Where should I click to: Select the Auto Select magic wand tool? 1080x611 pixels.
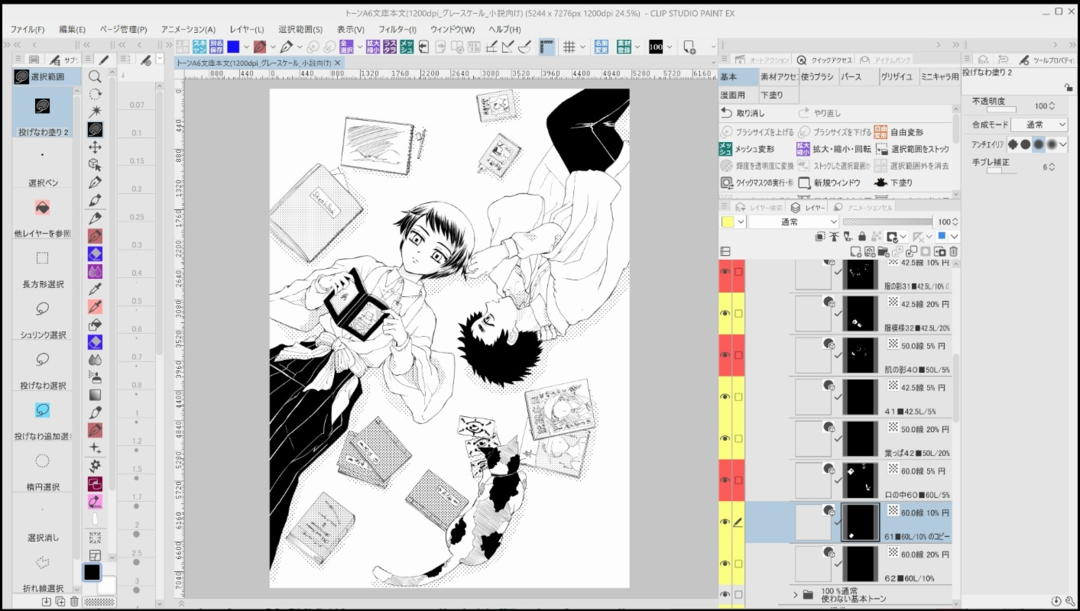pyautogui.click(x=95, y=111)
